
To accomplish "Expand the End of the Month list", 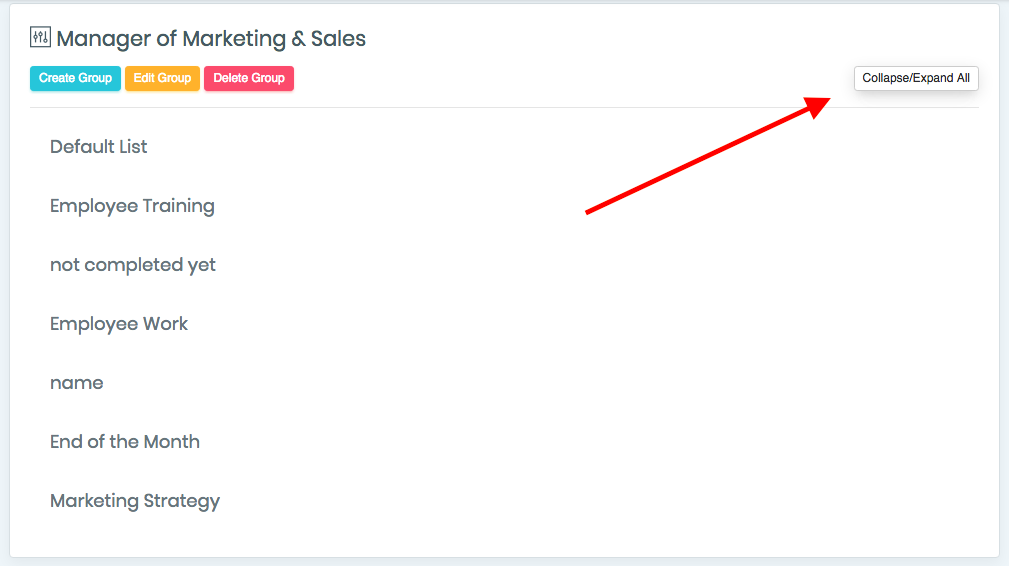I will click(125, 442).
